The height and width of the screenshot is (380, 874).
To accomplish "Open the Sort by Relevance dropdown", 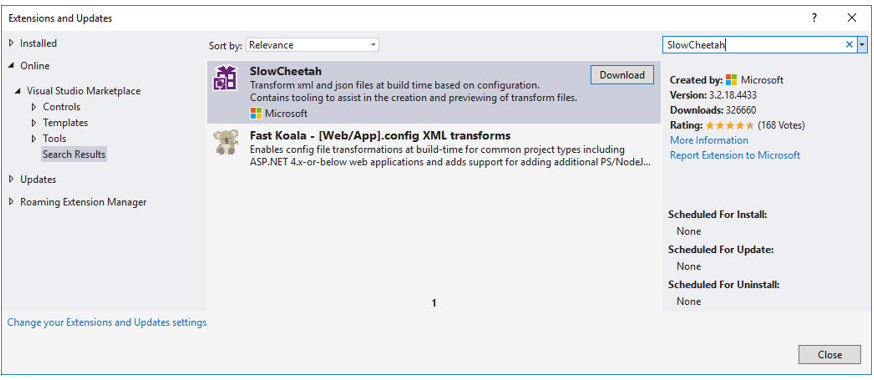I will coord(312,45).
